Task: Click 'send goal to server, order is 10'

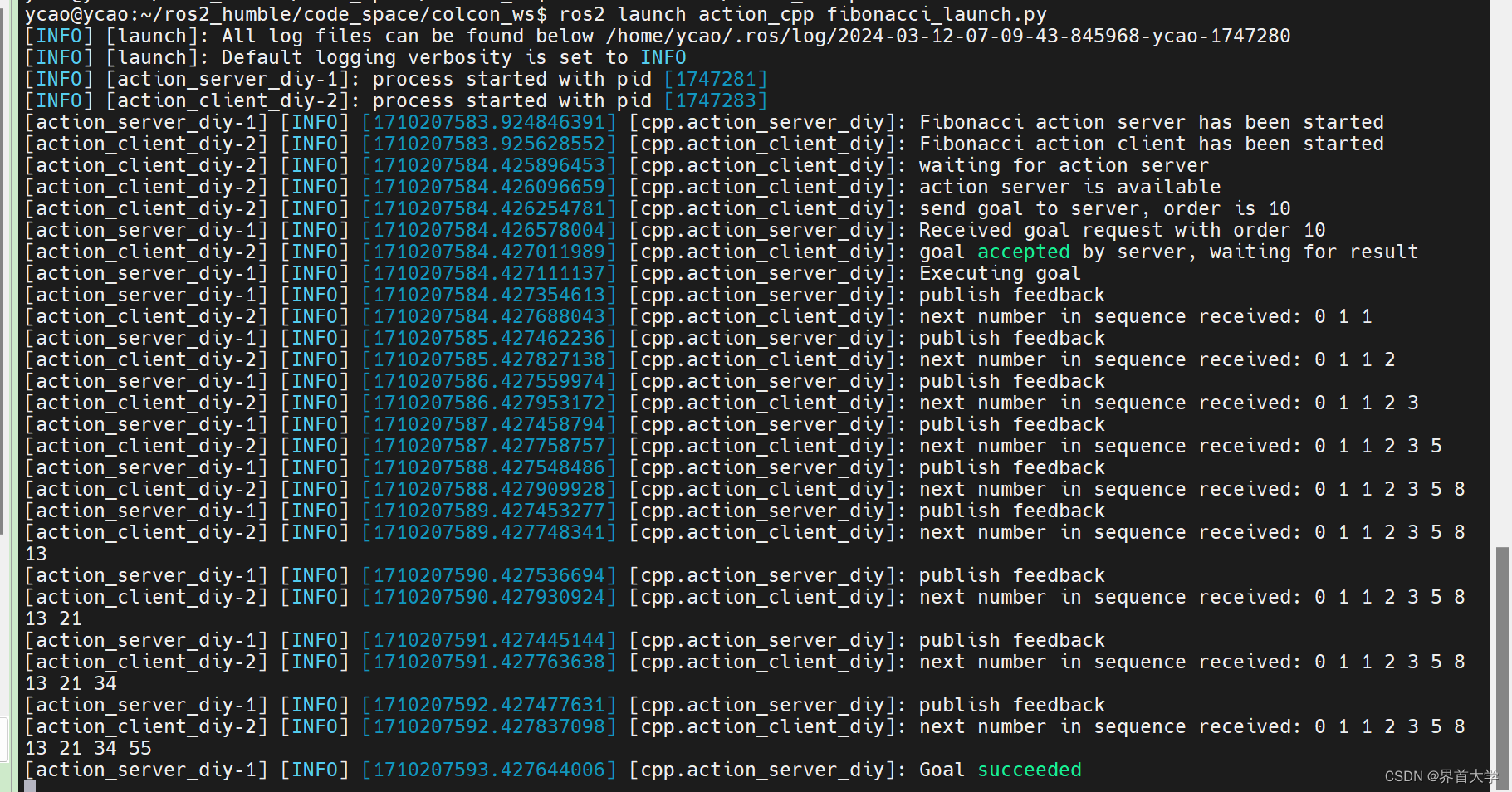Action: [x=1105, y=208]
